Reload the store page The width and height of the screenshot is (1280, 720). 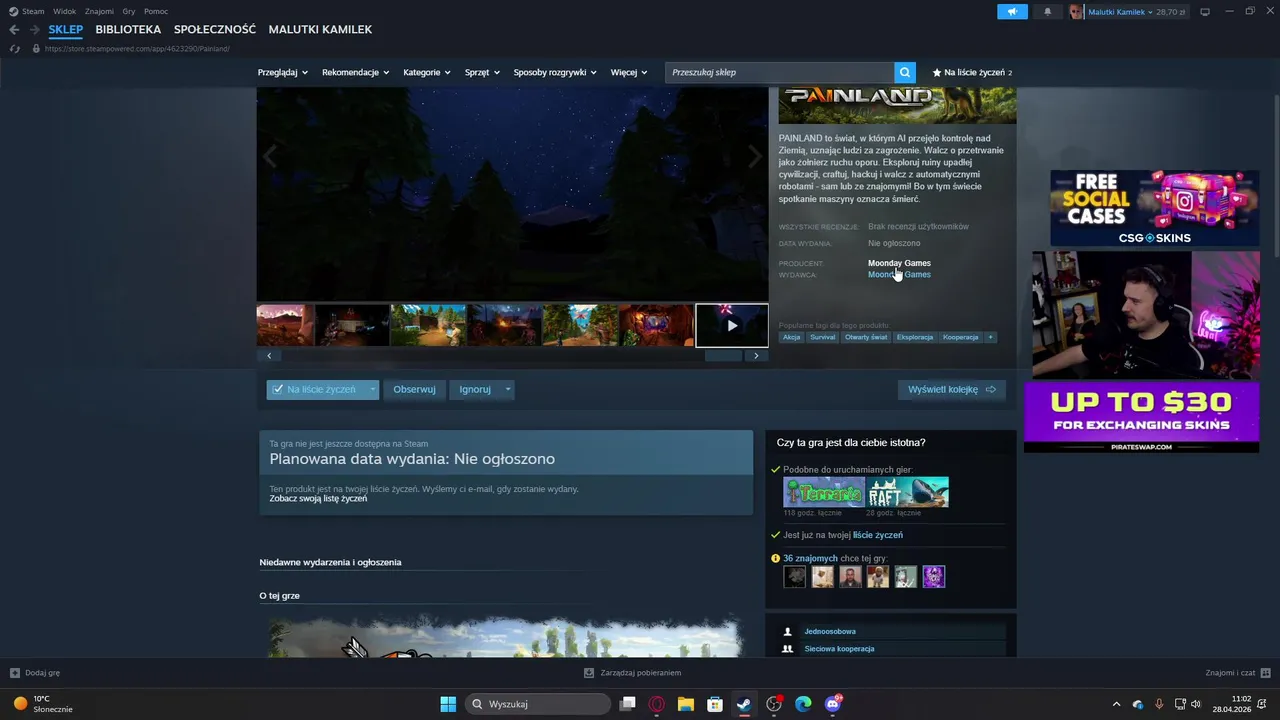(x=15, y=48)
